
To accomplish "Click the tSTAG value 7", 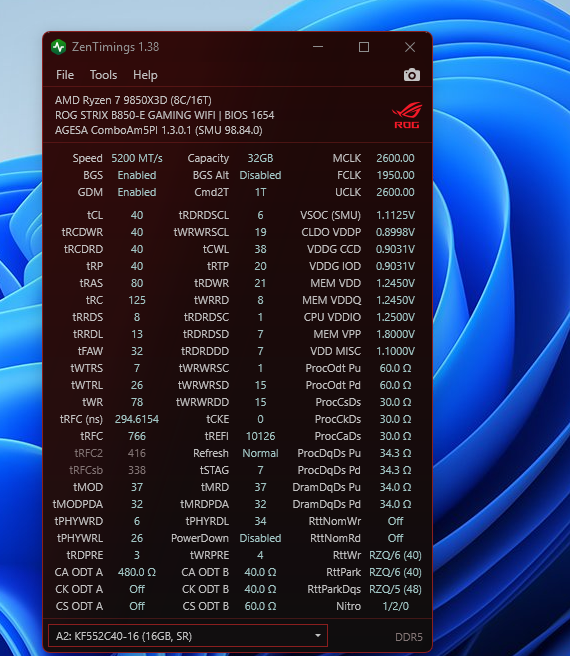I will pos(260,470).
